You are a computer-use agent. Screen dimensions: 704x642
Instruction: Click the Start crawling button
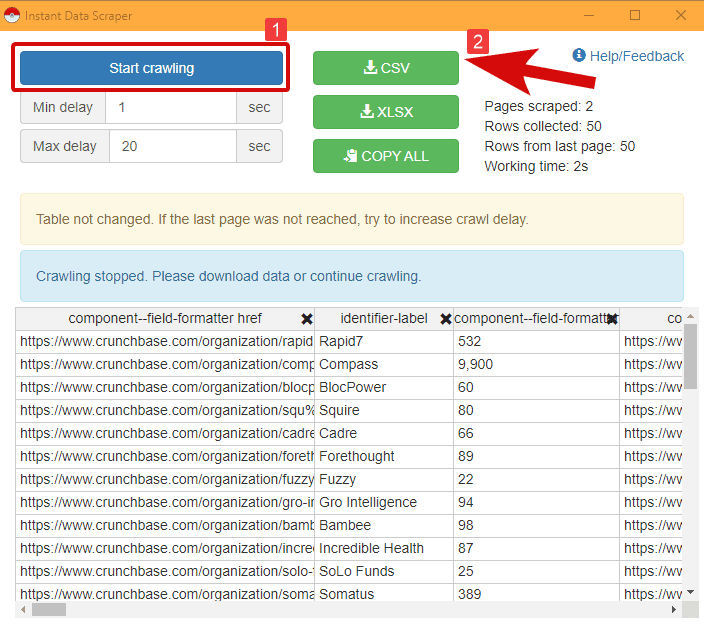click(x=151, y=68)
